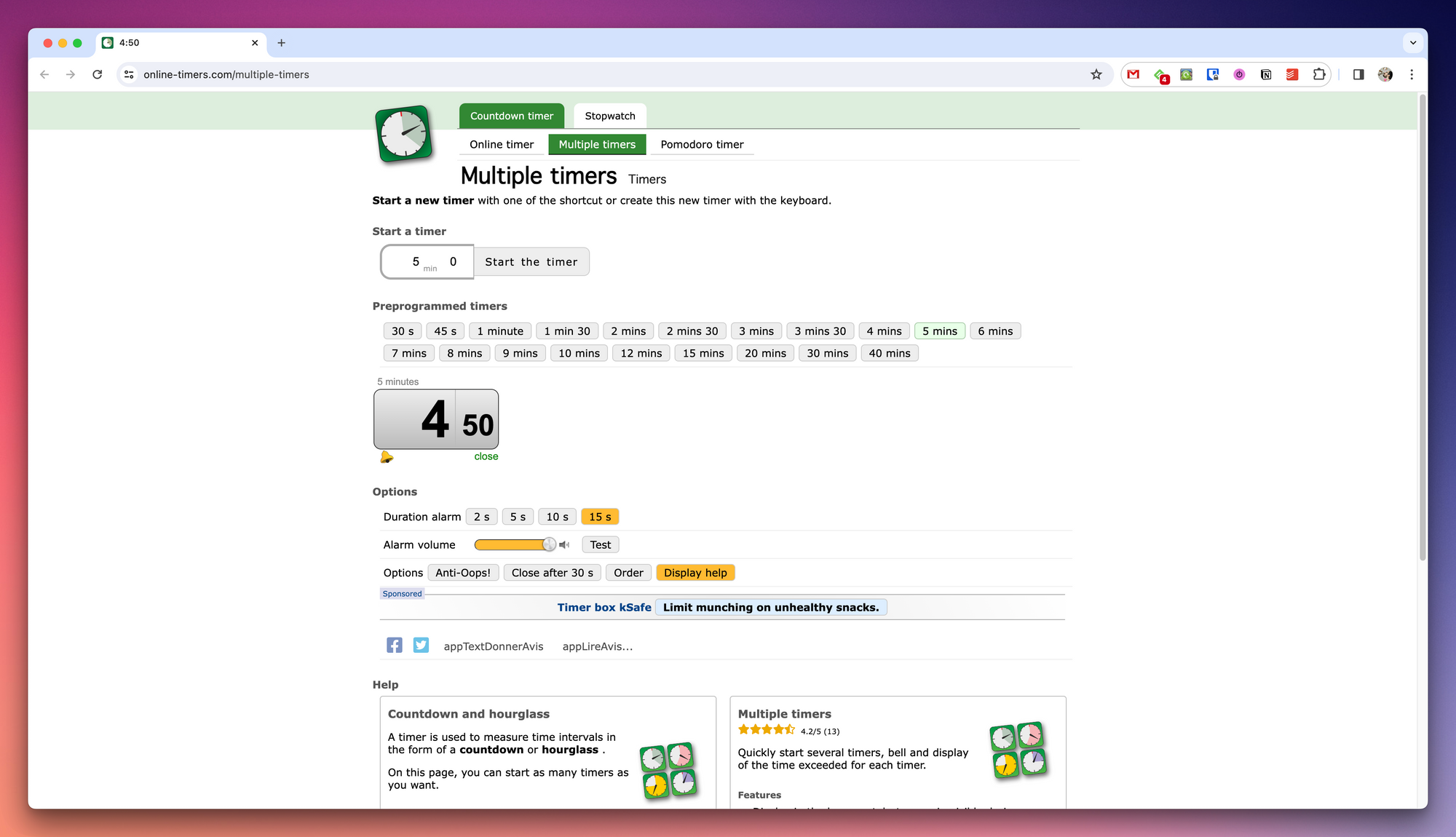Bookmark page with the star icon
This screenshot has height=837, width=1456.
coord(1096,74)
